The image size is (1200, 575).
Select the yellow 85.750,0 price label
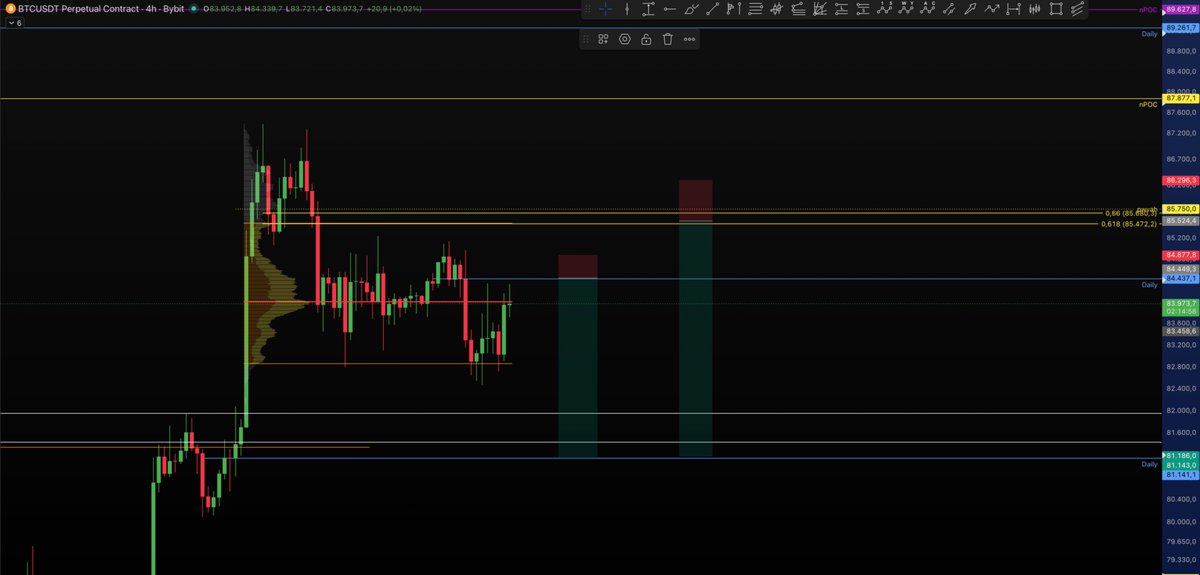[1181, 208]
